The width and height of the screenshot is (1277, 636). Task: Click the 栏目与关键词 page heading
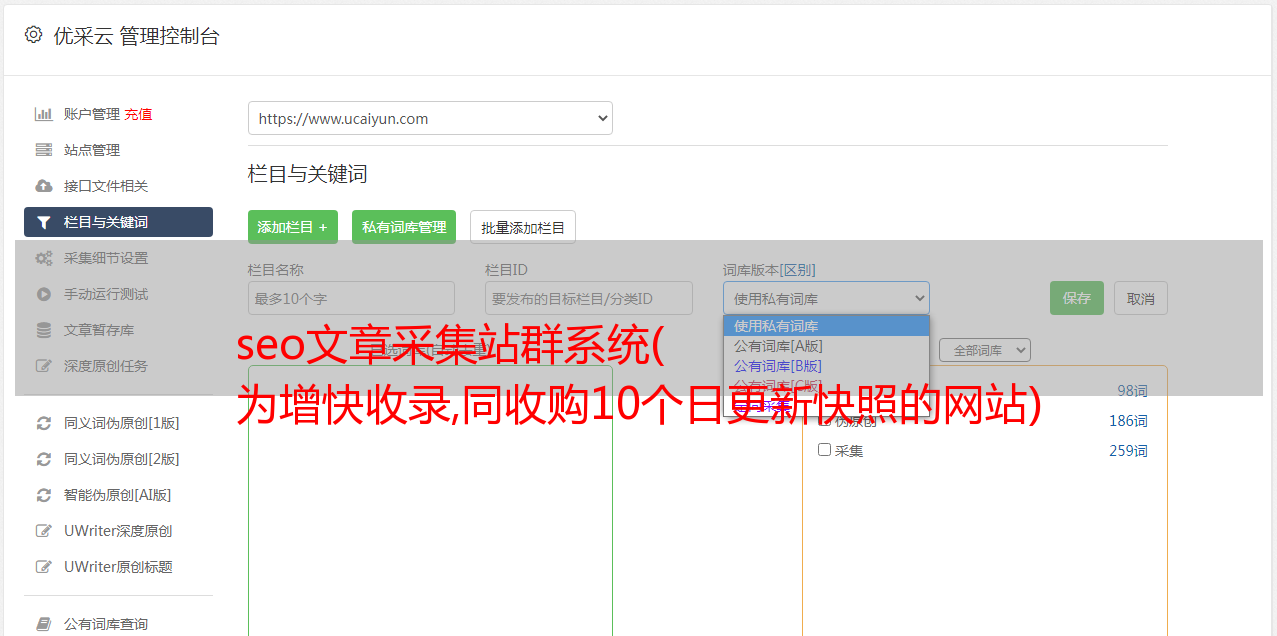tap(308, 174)
